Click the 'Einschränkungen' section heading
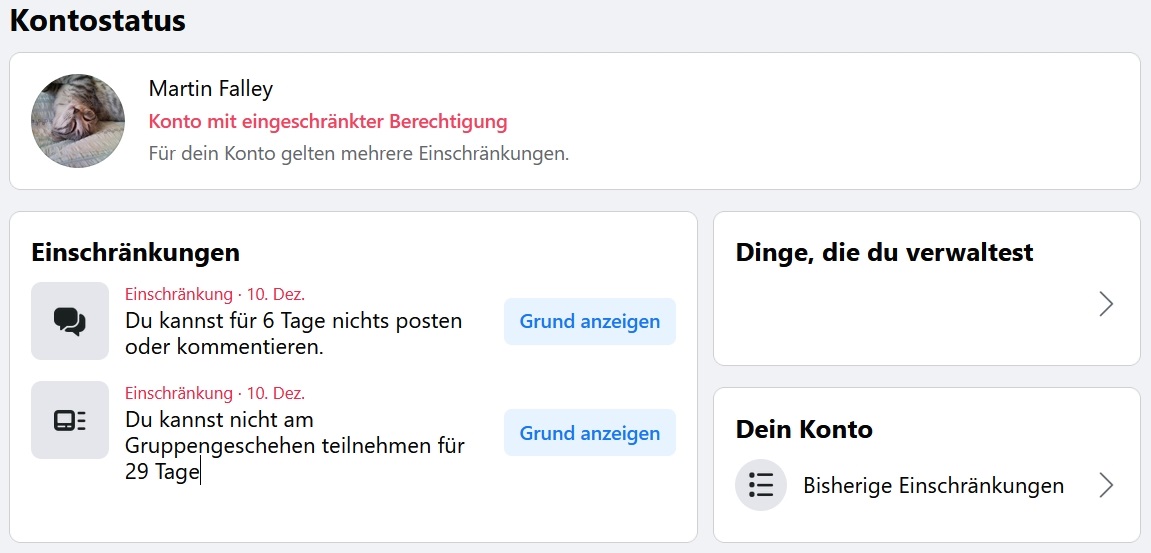1151x553 pixels. click(x=135, y=252)
